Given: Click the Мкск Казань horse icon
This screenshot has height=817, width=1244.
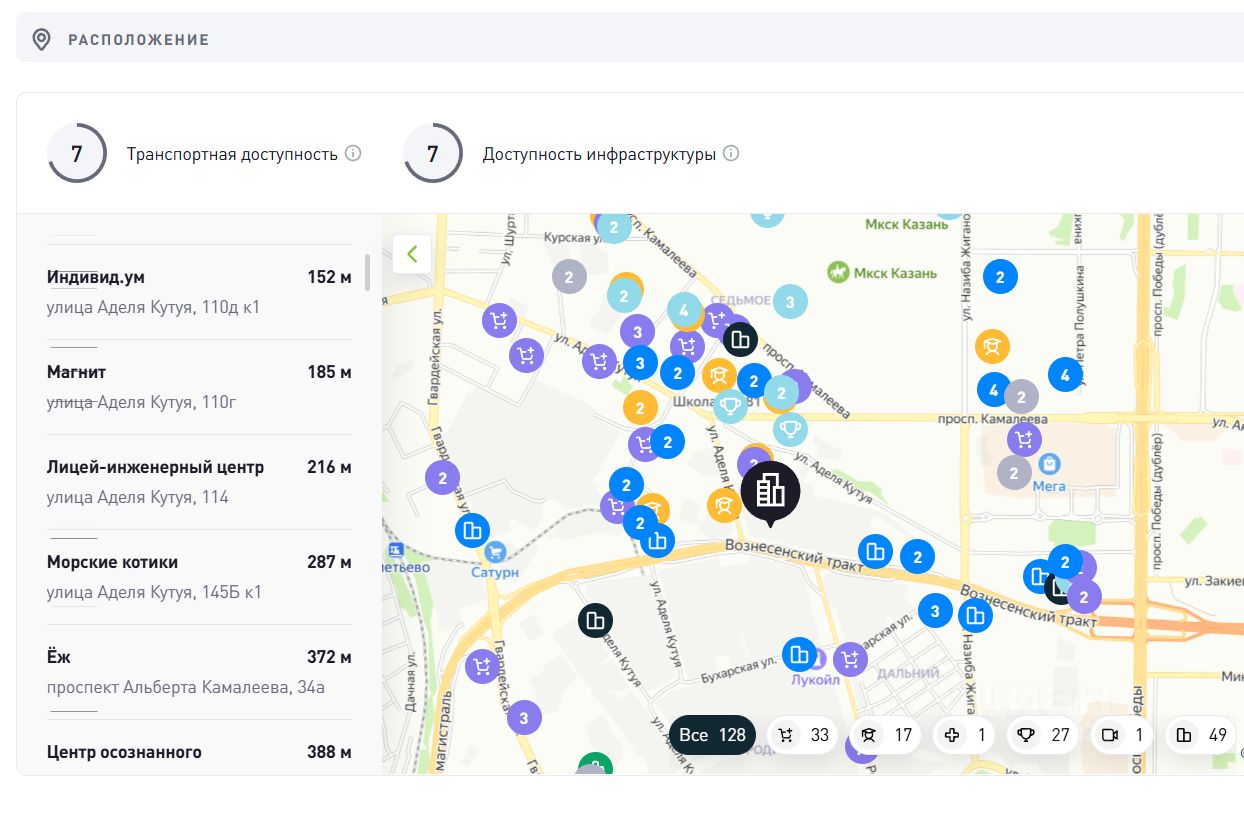Looking at the screenshot, I should pos(838,272).
